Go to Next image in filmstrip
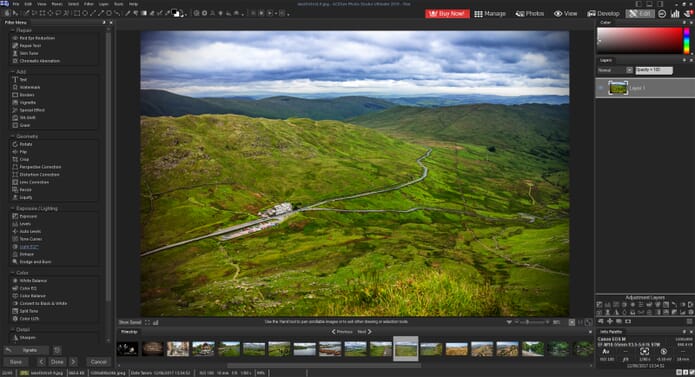Viewport: 695px width, 377px height. 364,332
